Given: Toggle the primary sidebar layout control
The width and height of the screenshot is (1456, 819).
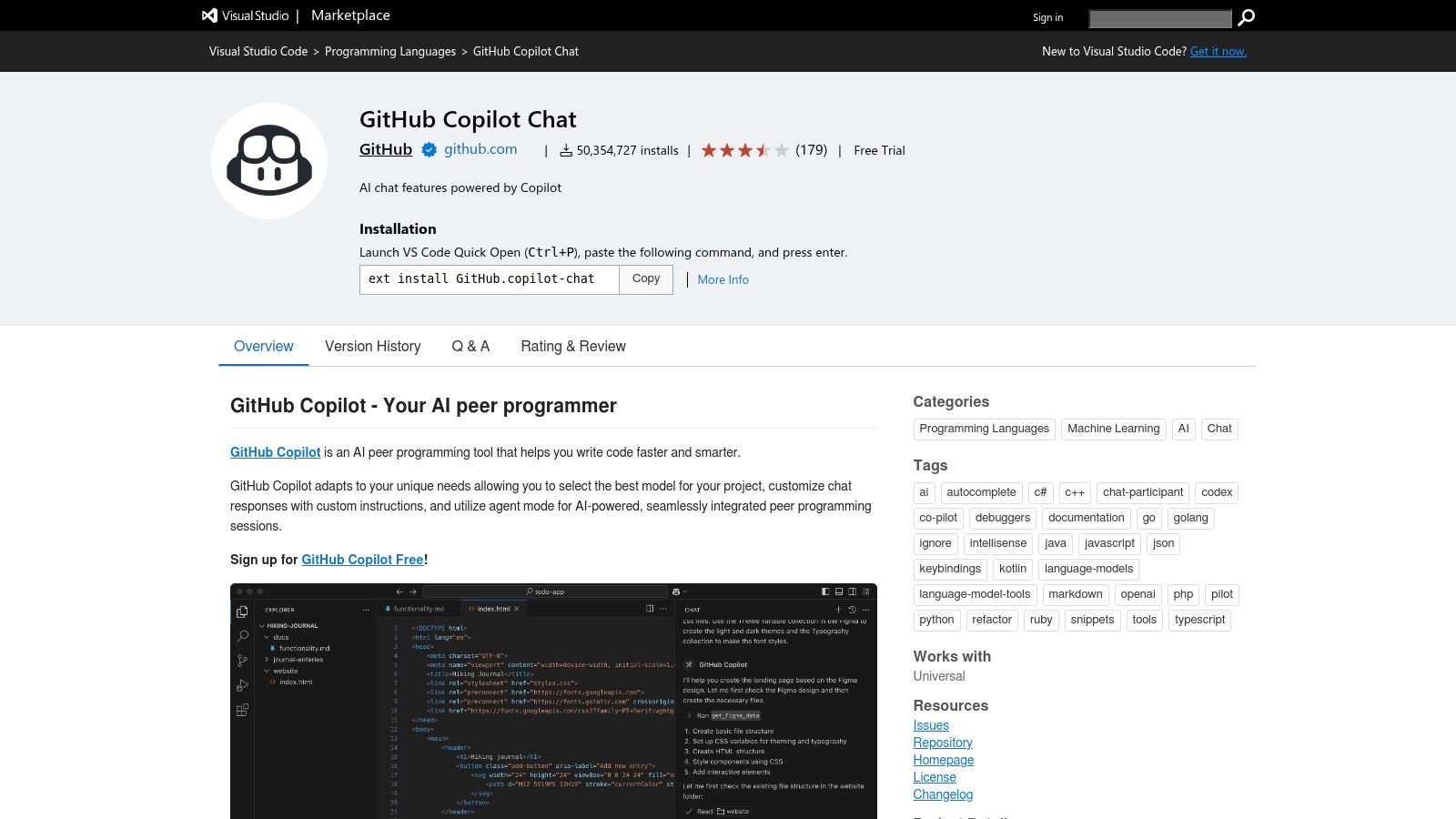Looking at the screenshot, I should pyautogui.click(x=825, y=592).
